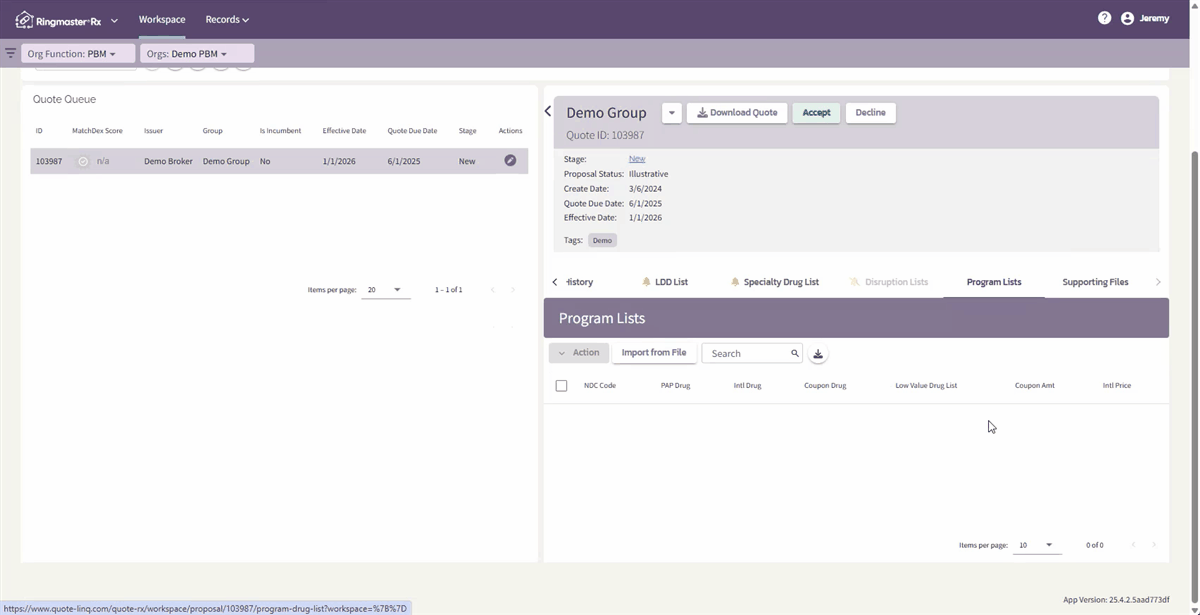
Task: Decline the quote
Action: pyautogui.click(x=870, y=113)
